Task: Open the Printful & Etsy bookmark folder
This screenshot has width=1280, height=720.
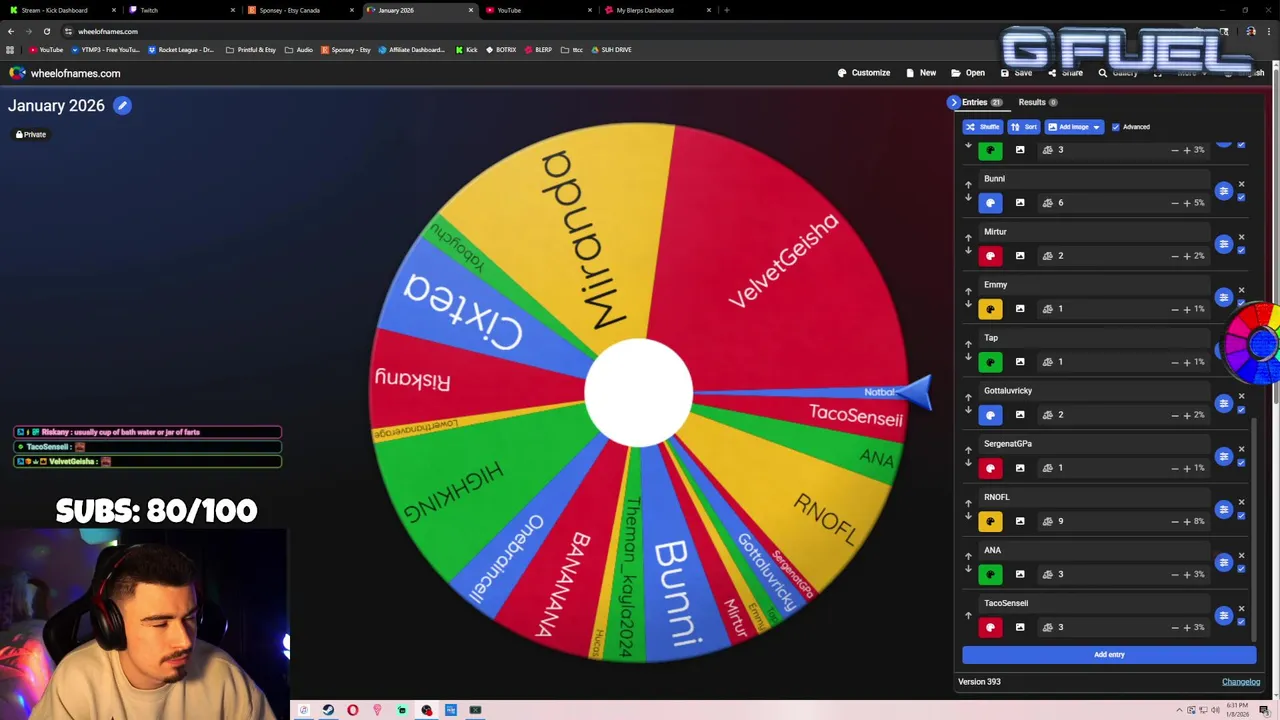Action: pos(251,49)
